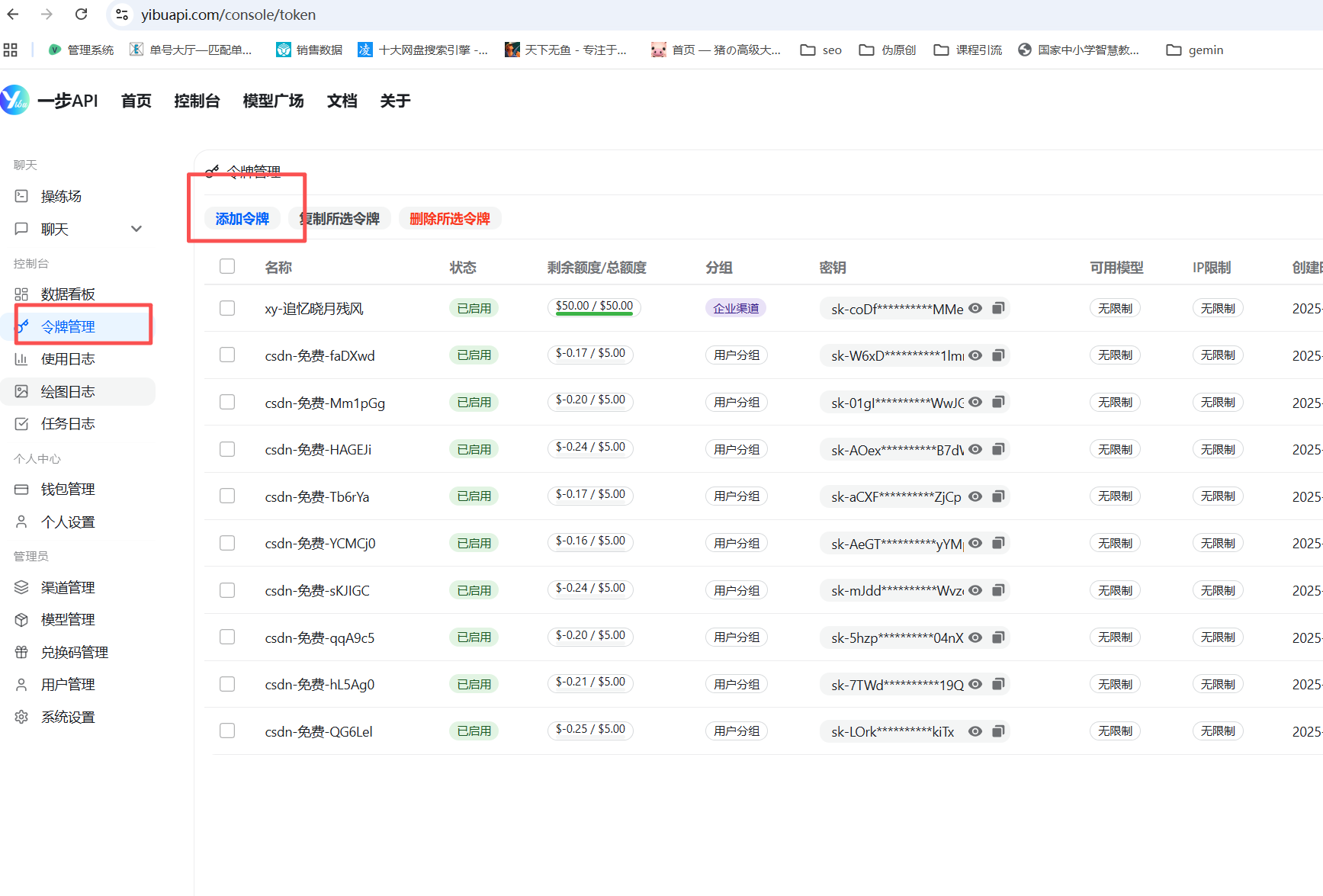Open the 销售数据 bookmark
Screen dimensions: 1323x896
[310, 50]
